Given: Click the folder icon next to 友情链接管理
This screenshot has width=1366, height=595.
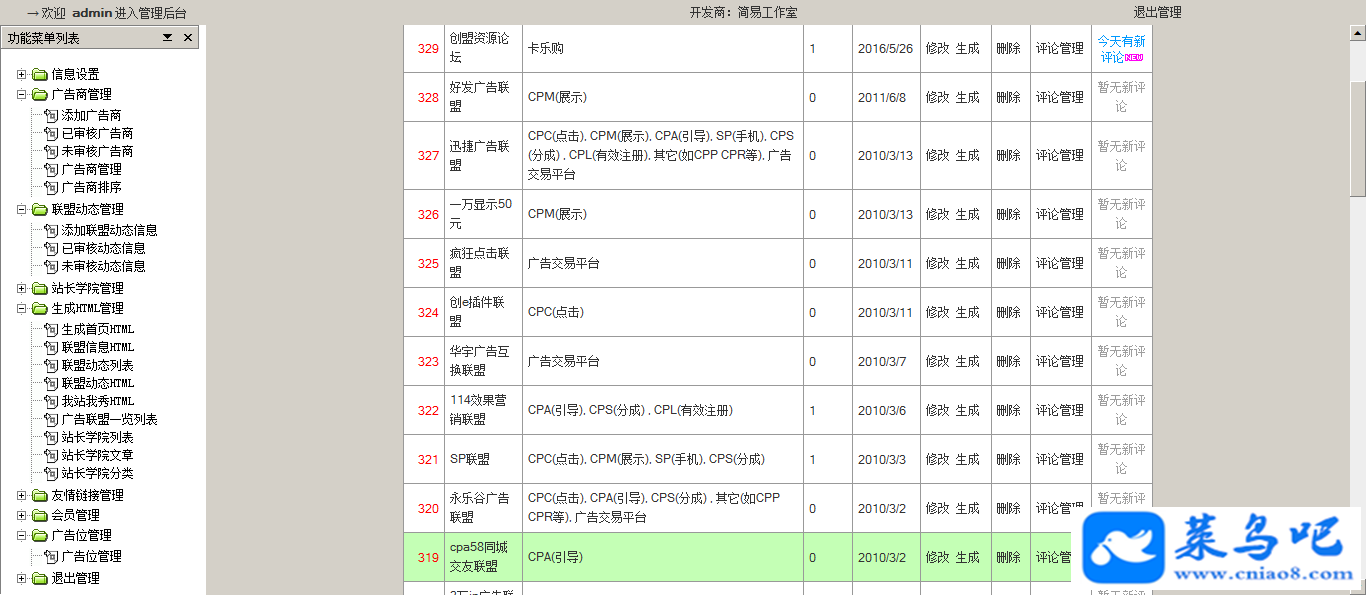Looking at the screenshot, I should [x=40, y=495].
